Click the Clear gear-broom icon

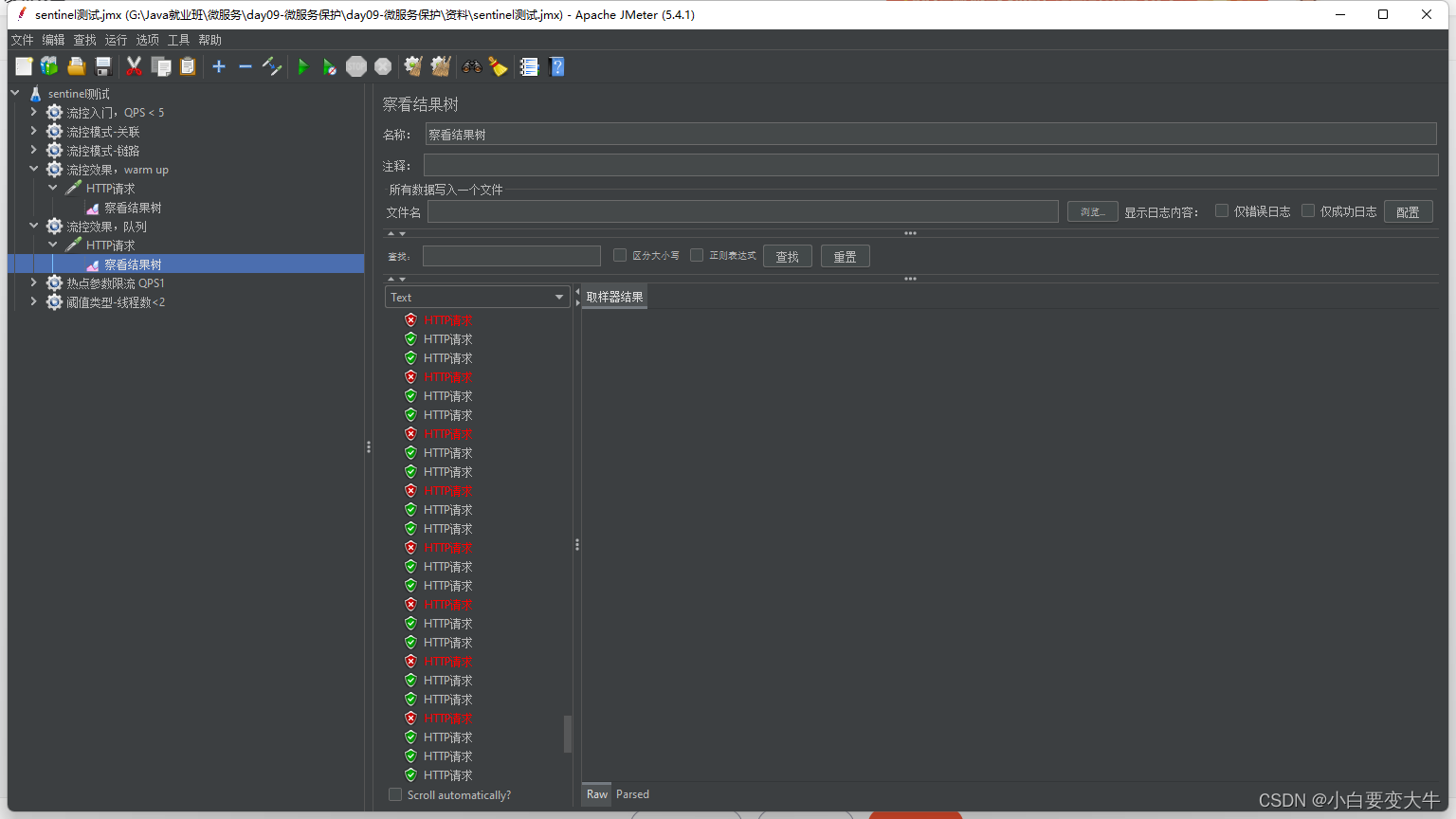coord(413,66)
